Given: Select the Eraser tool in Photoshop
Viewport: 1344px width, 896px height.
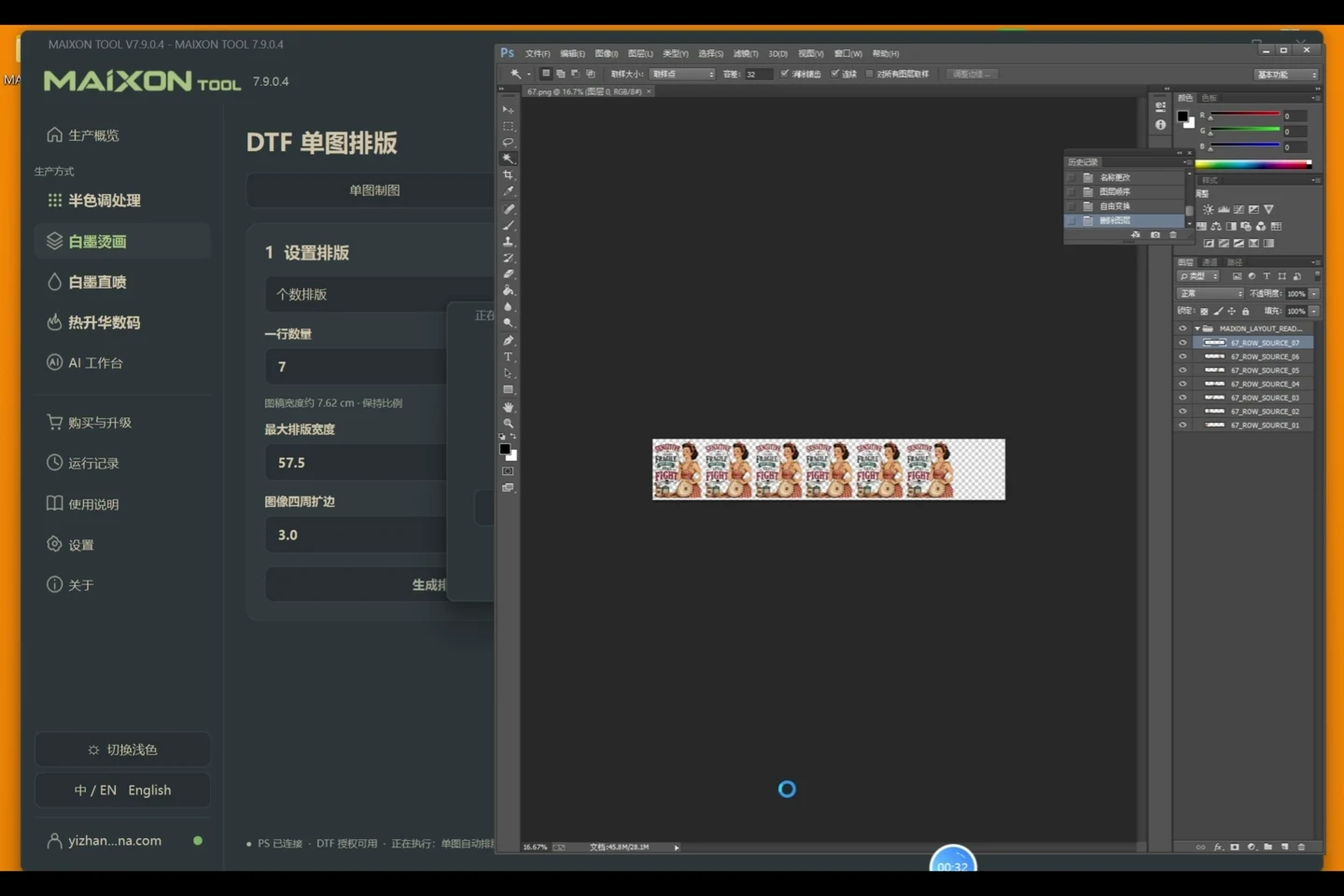Looking at the screenshot, I should [508, 274].
